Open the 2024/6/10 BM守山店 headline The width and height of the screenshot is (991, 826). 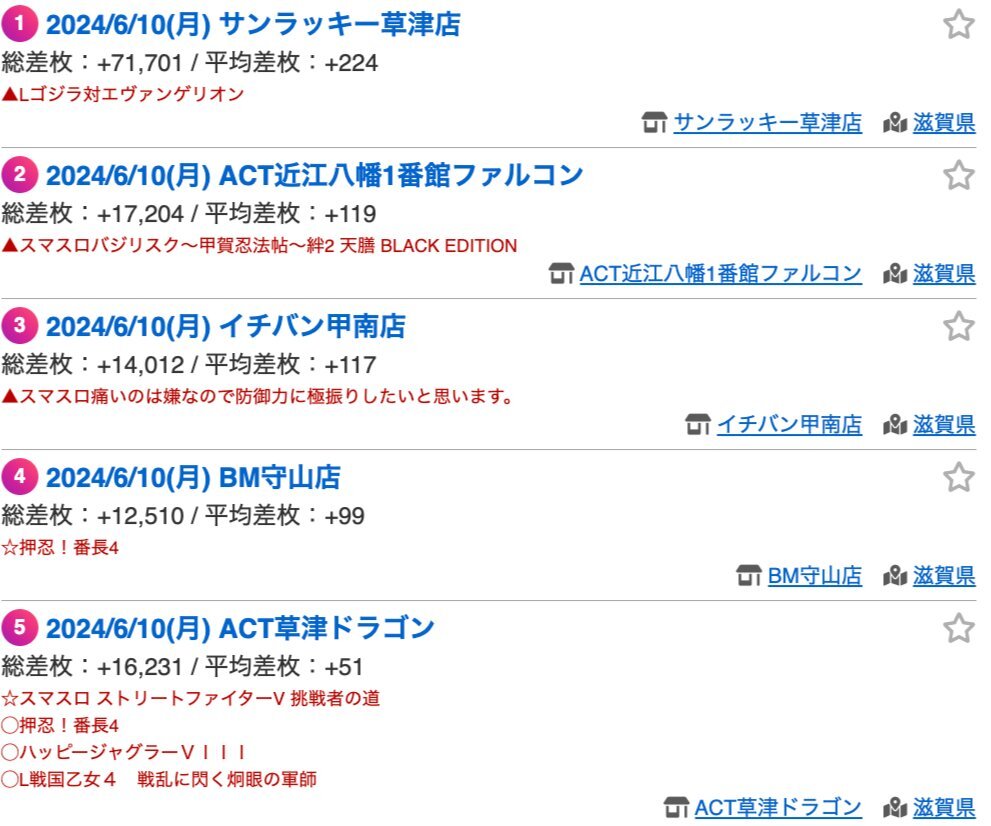193,478
